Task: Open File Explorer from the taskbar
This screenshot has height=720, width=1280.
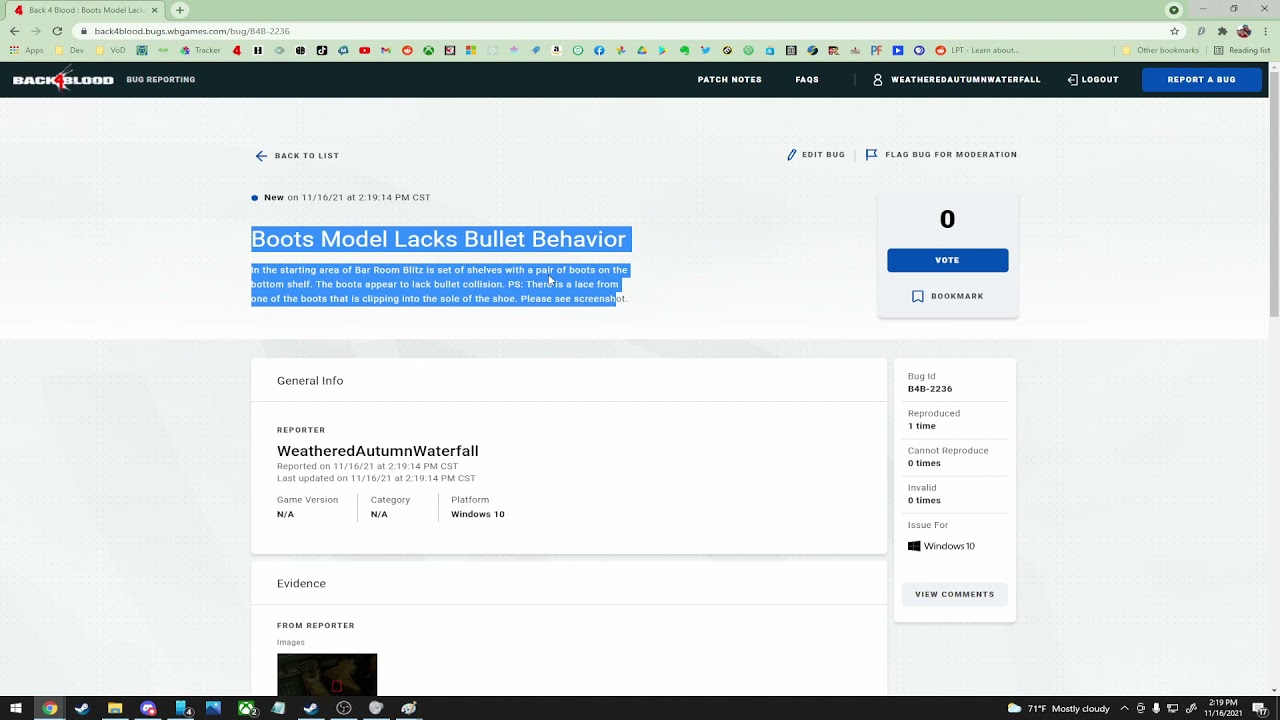Action: coord(115,708)
